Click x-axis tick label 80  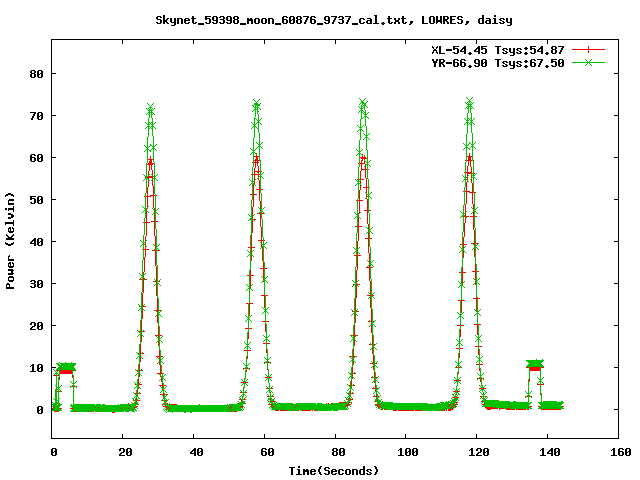(338, 452)
